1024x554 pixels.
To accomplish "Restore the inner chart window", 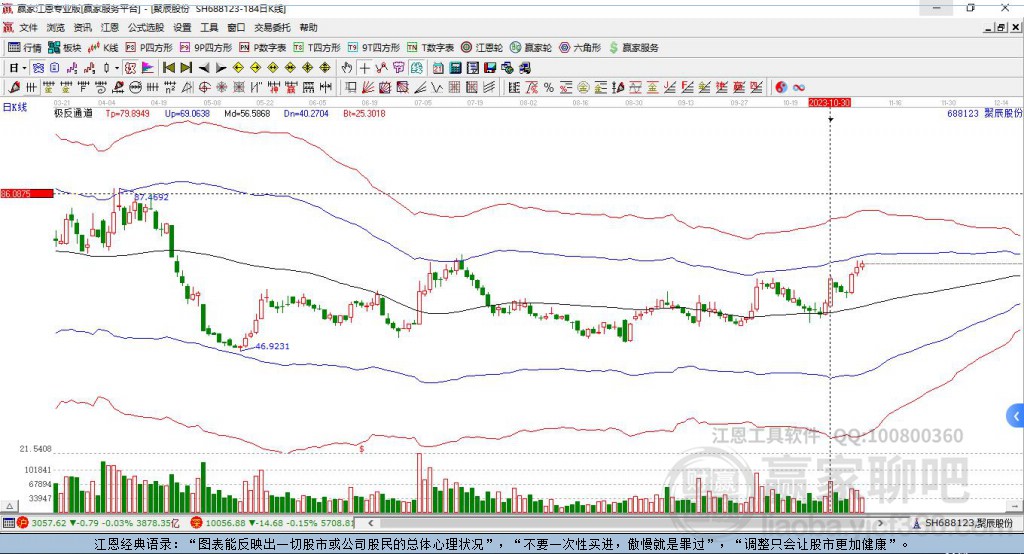I will (1001, 27).
